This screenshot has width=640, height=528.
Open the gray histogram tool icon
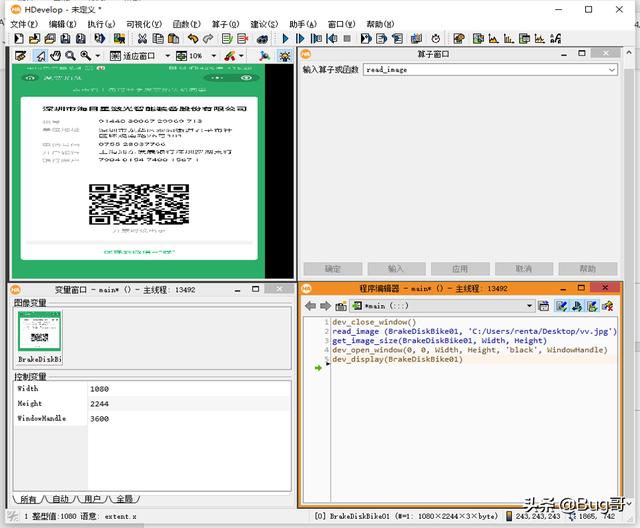493,39
